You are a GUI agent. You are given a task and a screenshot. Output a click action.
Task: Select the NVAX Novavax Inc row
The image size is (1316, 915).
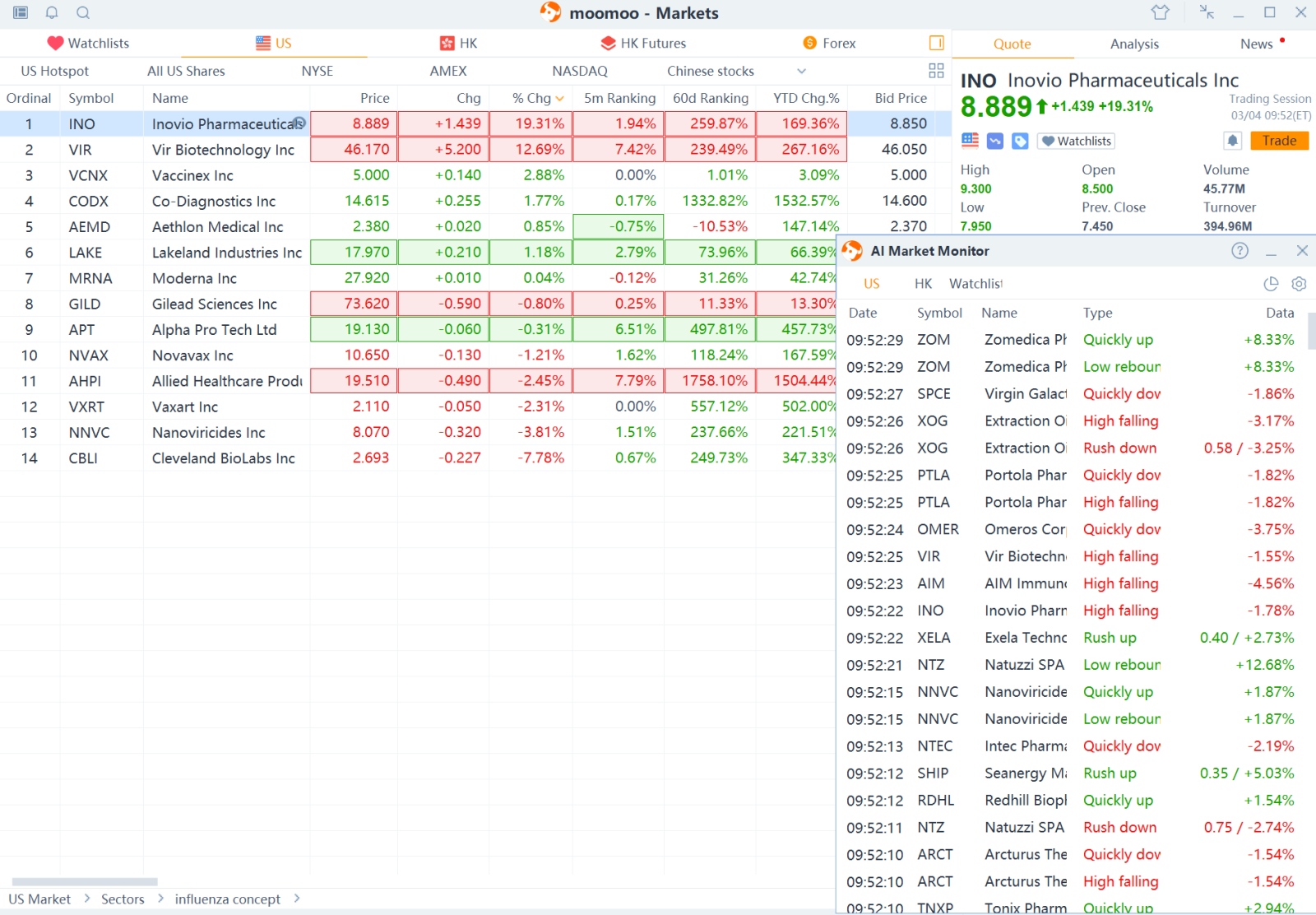click(x=418, y=355)
